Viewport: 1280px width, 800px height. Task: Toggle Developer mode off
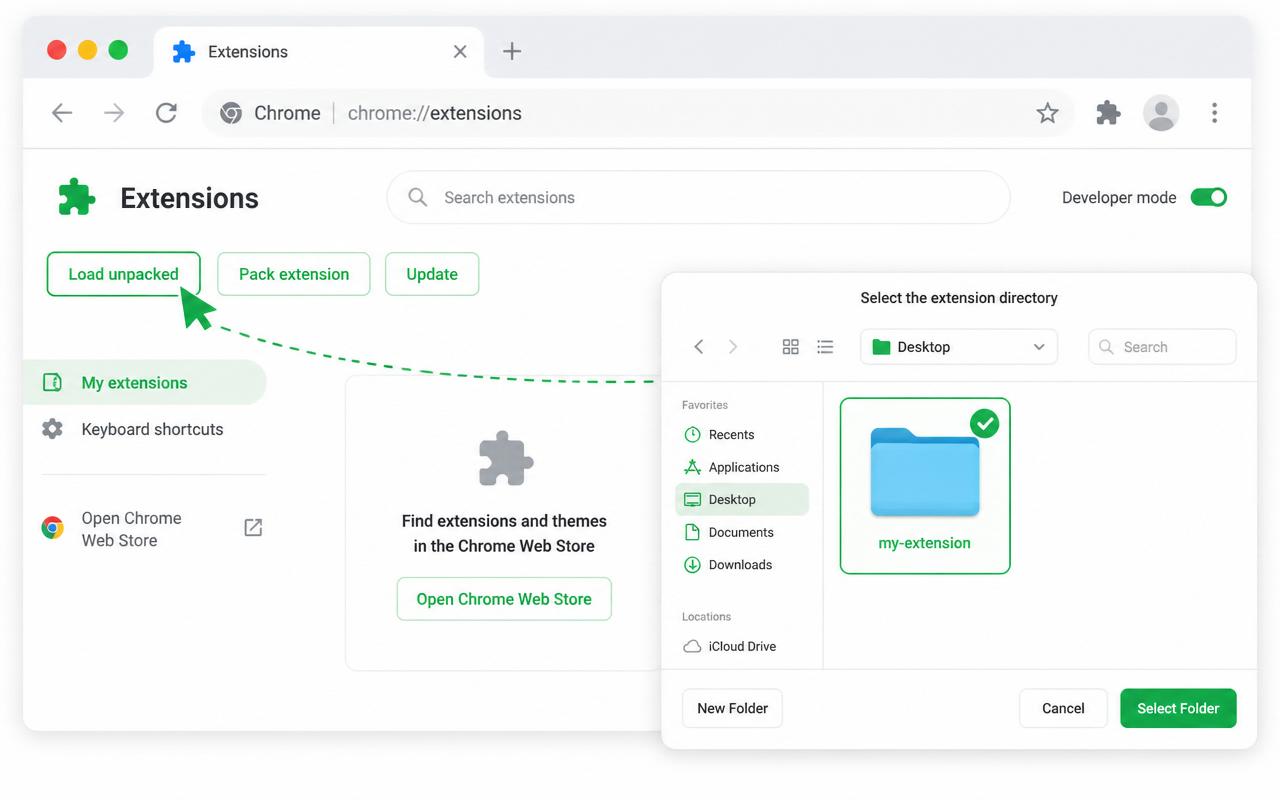coord(1208,197)
